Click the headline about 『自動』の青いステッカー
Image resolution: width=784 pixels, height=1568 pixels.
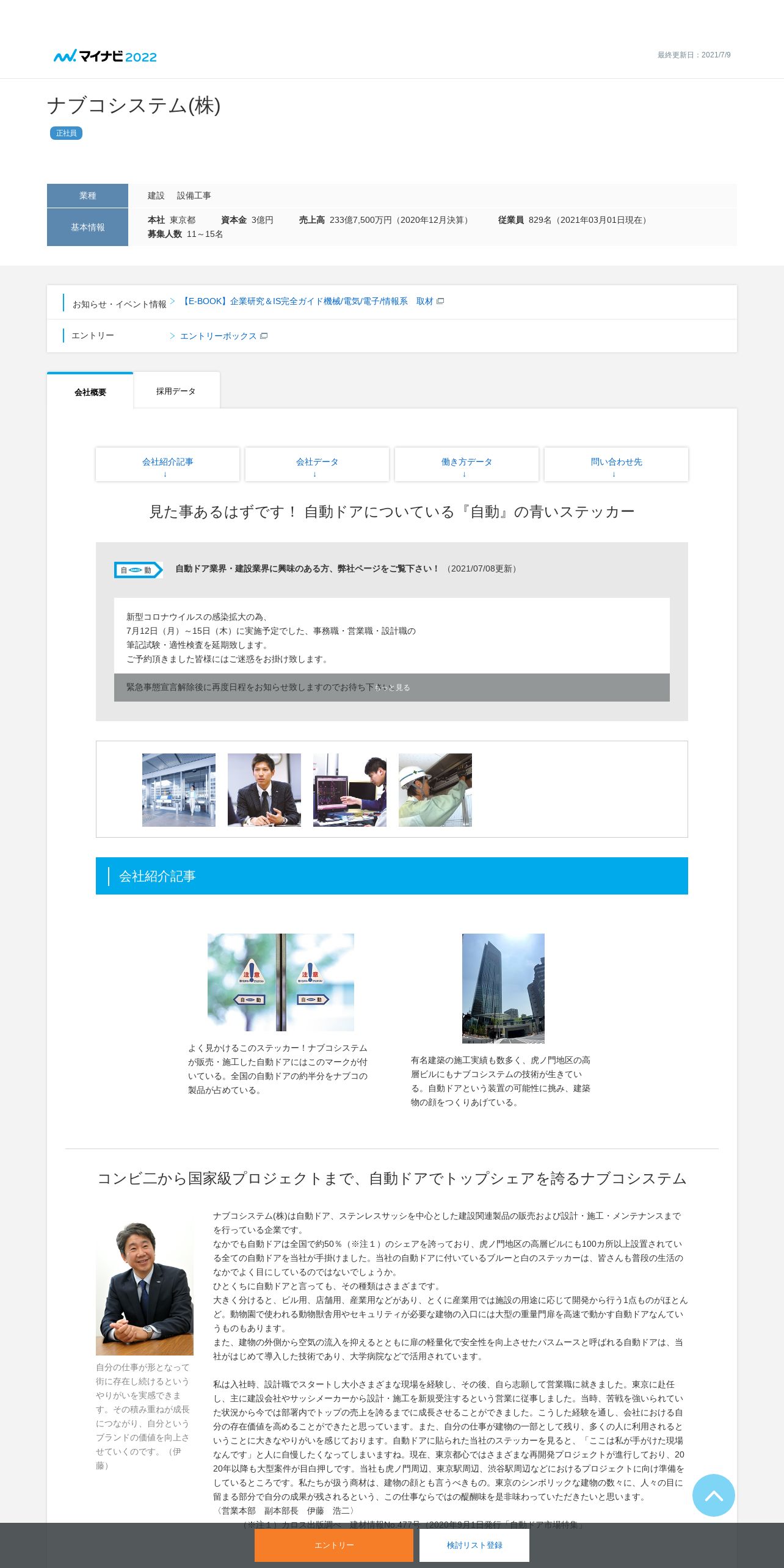pos(392,512)
